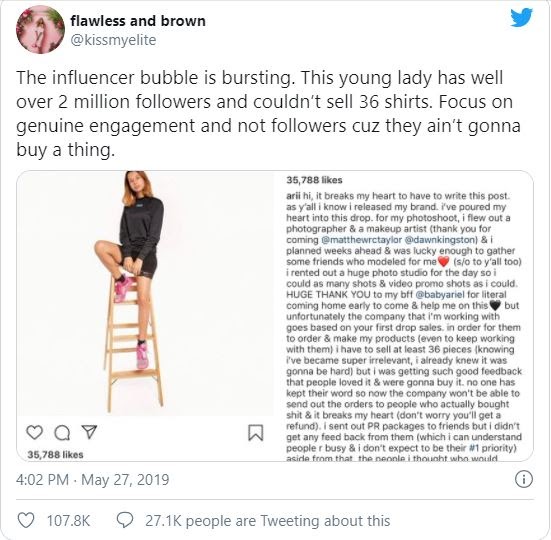Click the Instagram comment bubble icon
The height and width of the screenshot is (540, 551).
[62, 433]
